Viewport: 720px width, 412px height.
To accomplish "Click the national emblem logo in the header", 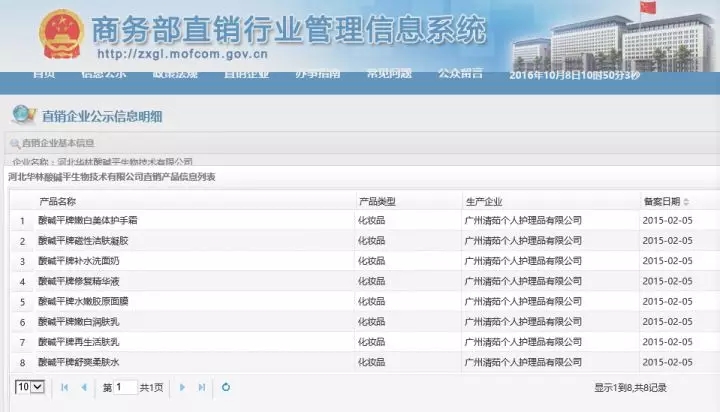I will point(61,35).
